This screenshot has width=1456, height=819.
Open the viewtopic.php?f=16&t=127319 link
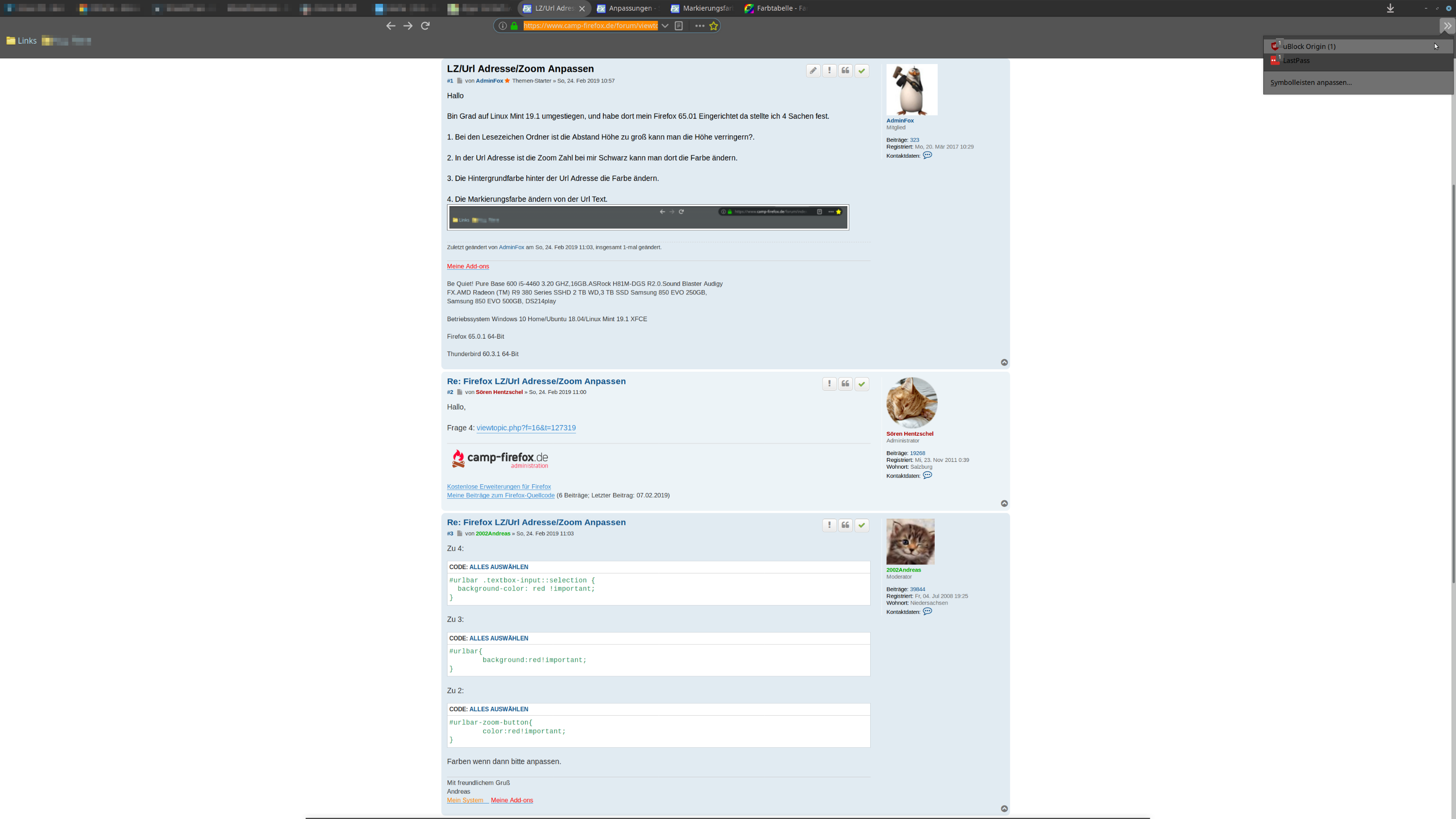(x=526, y=428)
